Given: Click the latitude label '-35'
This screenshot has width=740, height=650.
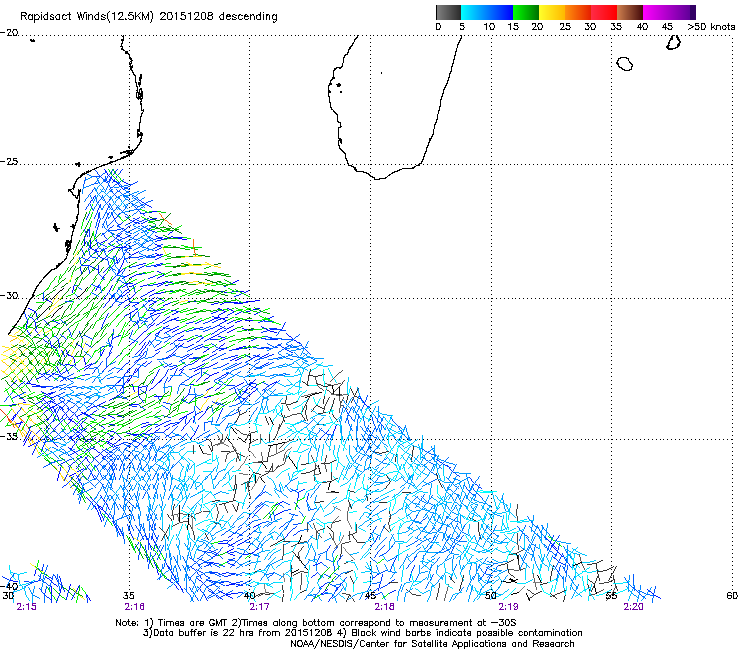Looking at the screenshot, I should coord(9,436).
